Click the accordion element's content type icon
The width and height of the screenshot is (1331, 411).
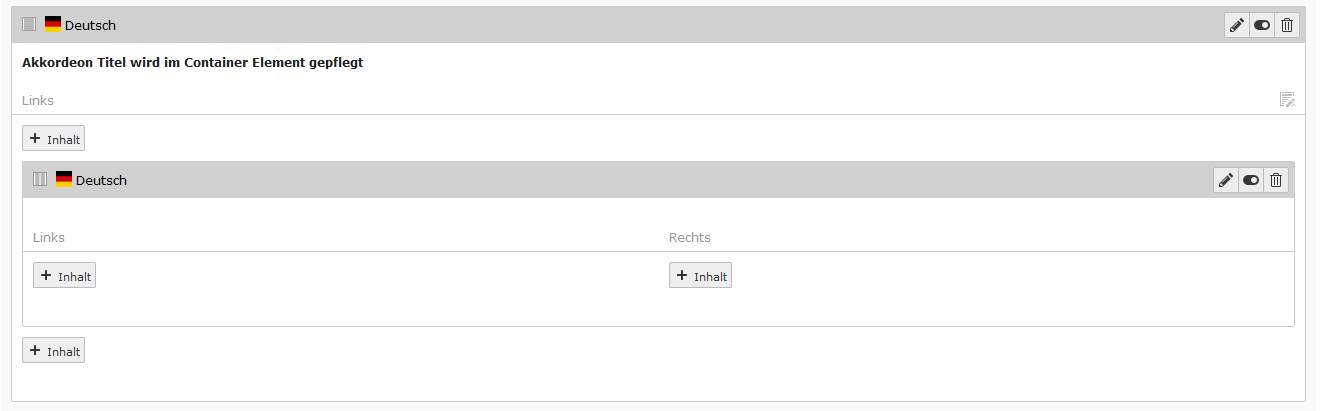(x=29, y=24)
